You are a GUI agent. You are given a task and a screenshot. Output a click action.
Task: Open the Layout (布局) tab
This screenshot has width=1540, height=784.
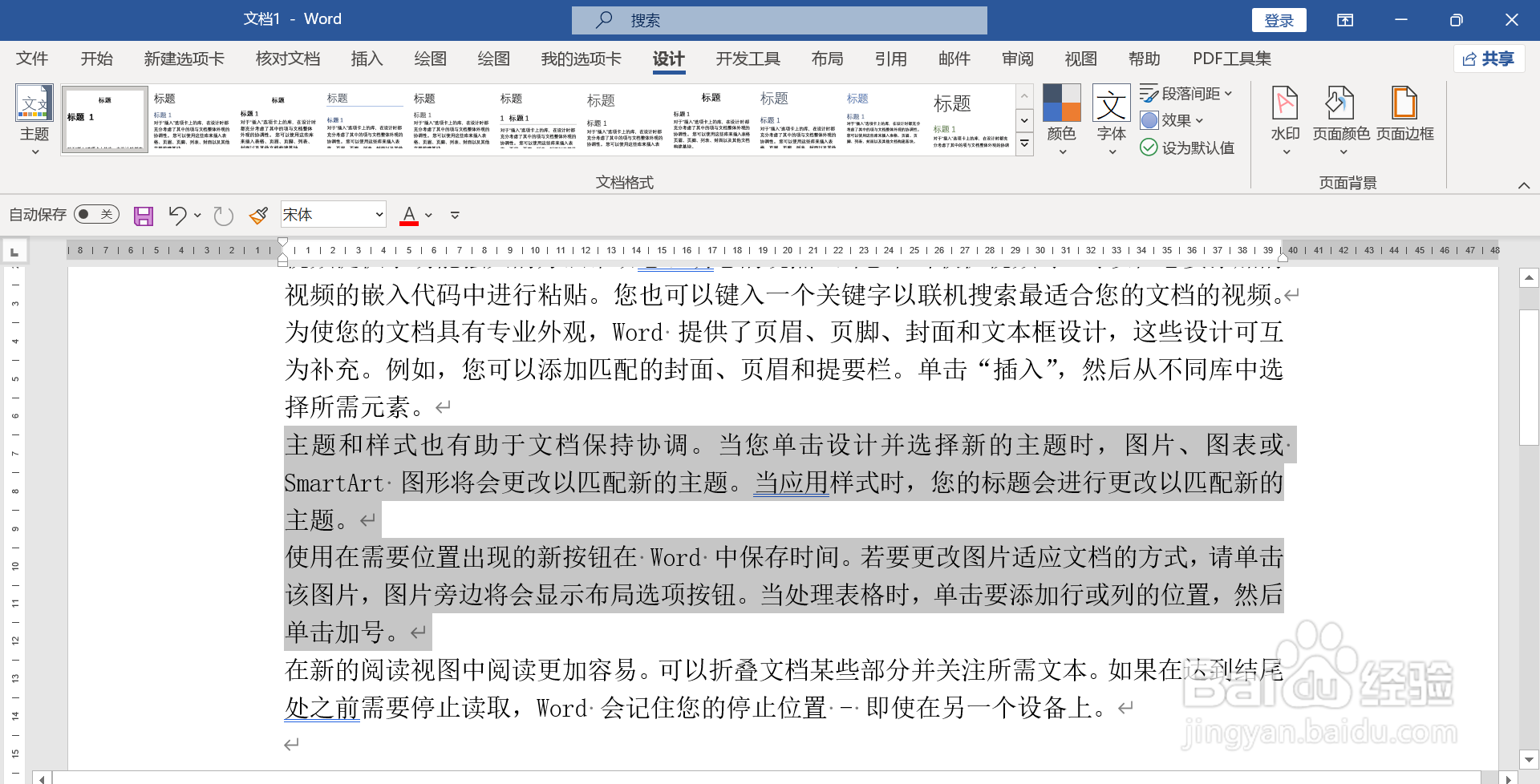click(827, 59)
